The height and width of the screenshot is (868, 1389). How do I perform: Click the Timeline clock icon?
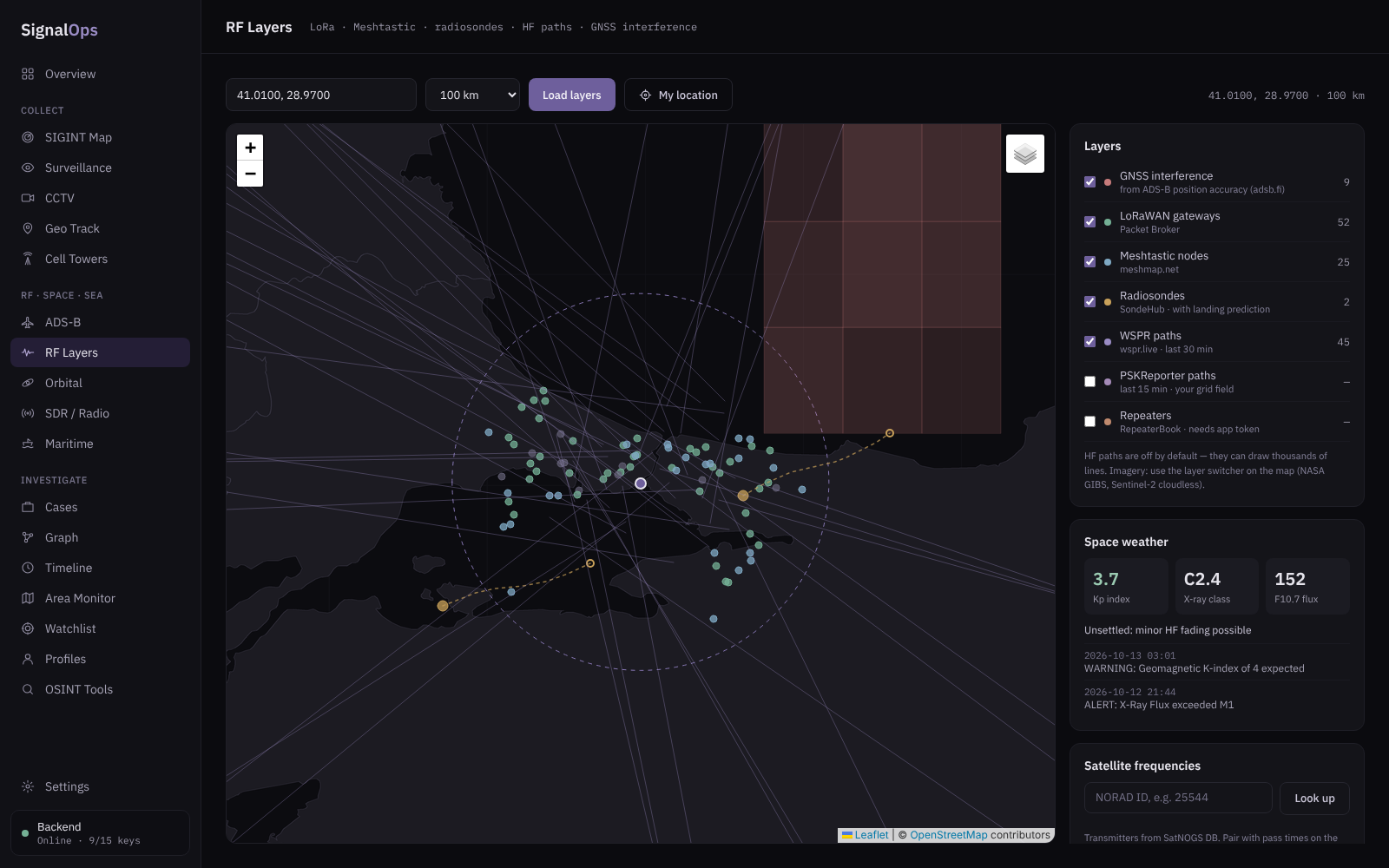click(28, 568)
